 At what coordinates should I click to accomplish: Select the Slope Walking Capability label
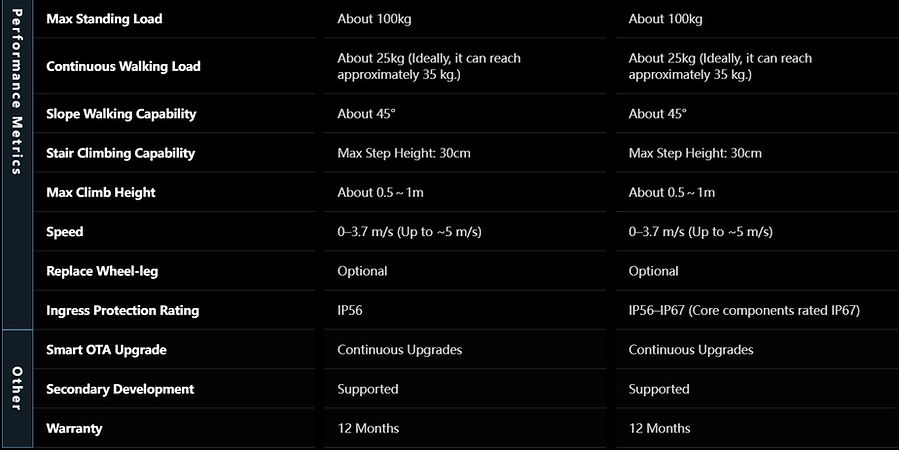point(121,114)
